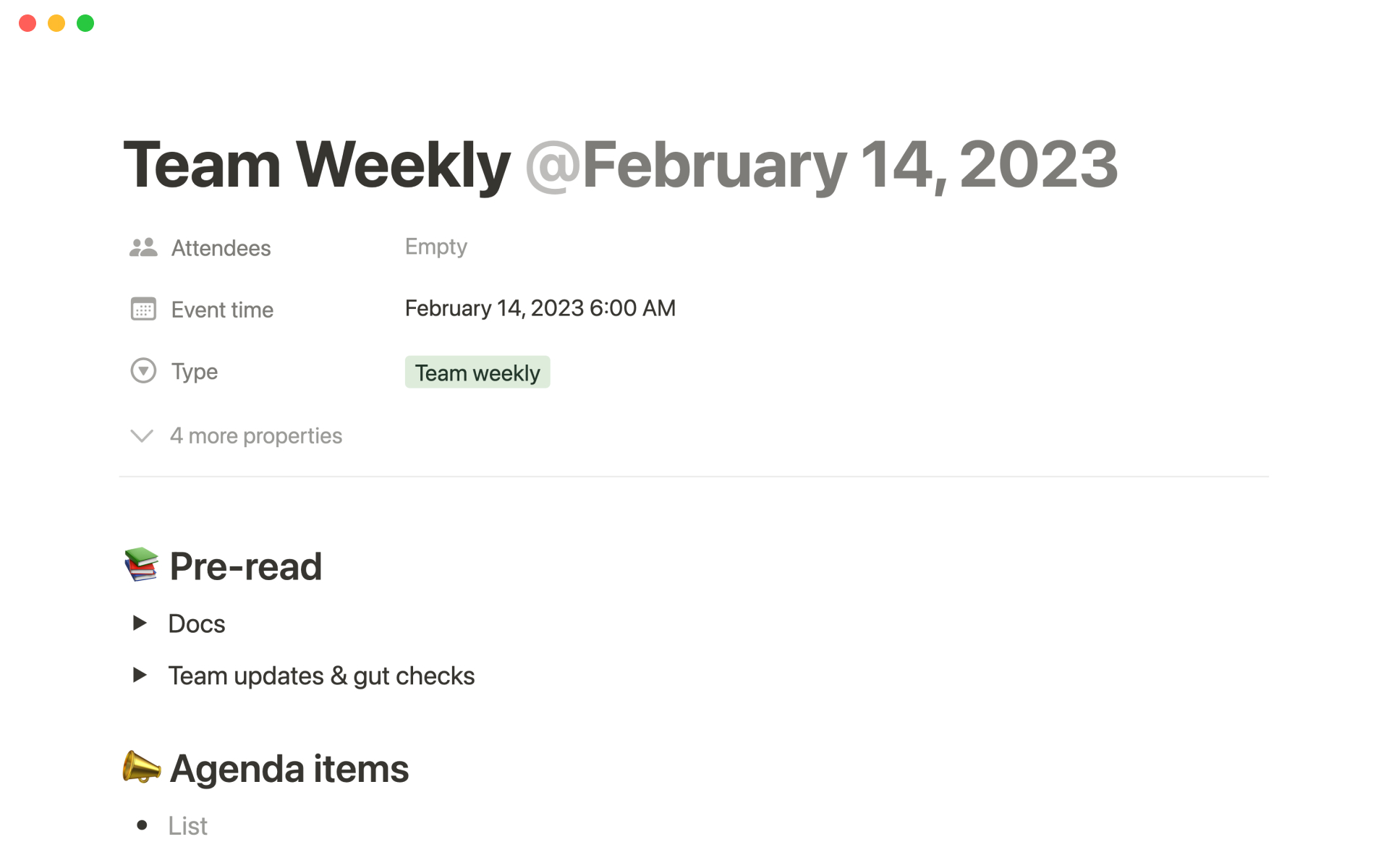The width and height of the screenshot is (1389, 868).
Task: Click the Pre-read heading text
Action: tap(246, 566)
